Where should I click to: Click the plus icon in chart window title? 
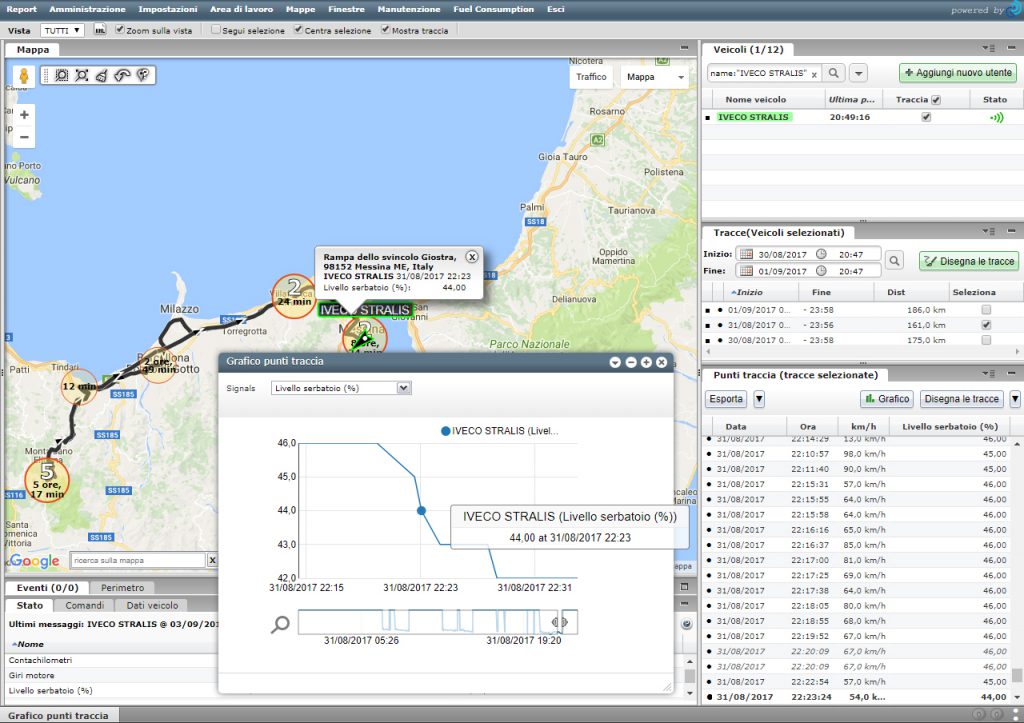pos(646,362)
